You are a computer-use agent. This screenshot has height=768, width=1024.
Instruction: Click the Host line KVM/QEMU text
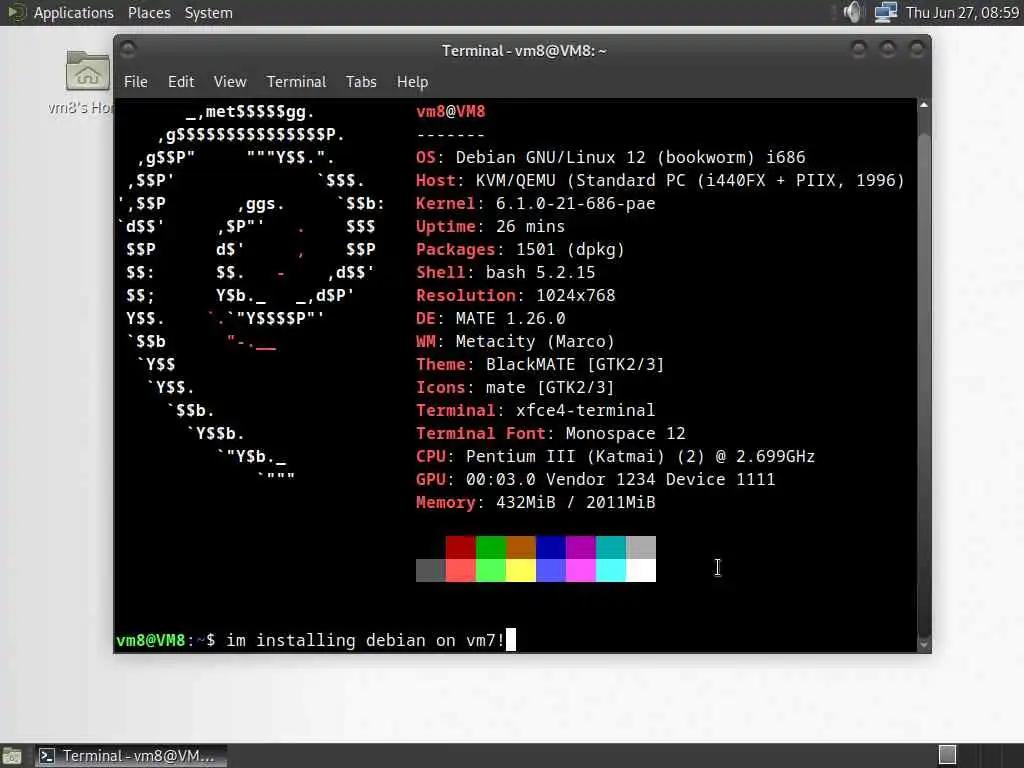click(660, 180)
